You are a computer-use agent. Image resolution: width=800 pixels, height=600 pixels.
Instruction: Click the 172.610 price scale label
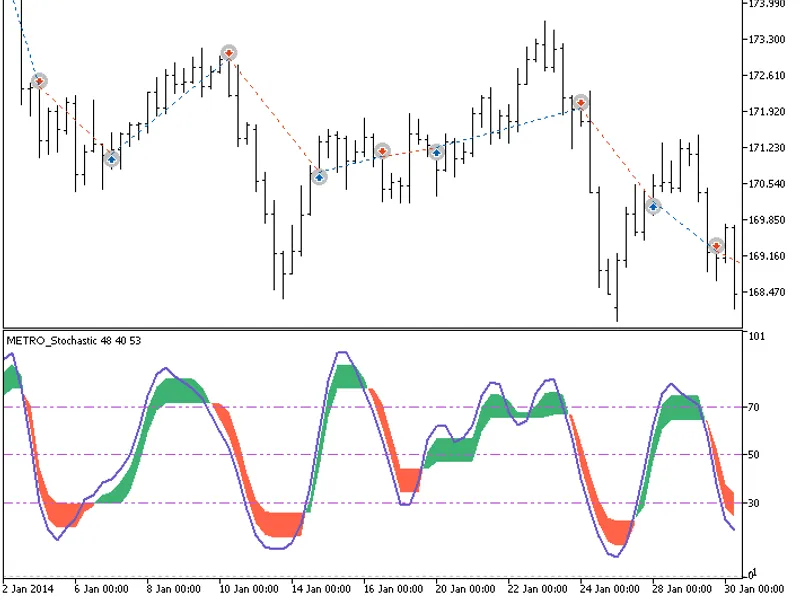pyautogui.click(x=766, y=76)
